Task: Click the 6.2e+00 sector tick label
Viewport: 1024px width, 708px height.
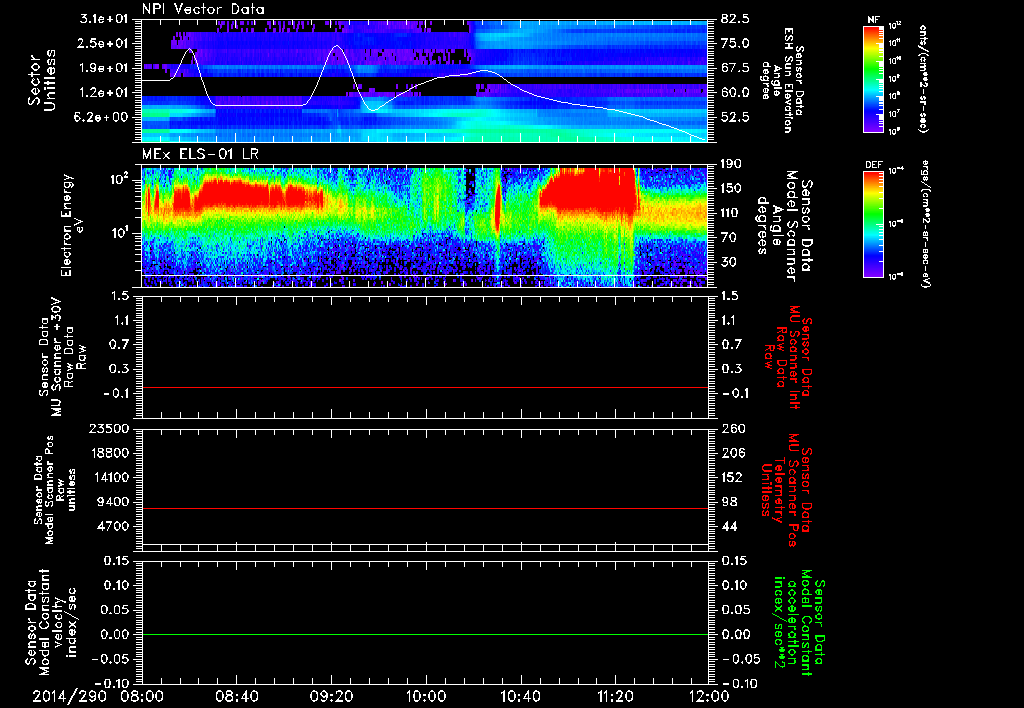Action: (x=103, y=118)
